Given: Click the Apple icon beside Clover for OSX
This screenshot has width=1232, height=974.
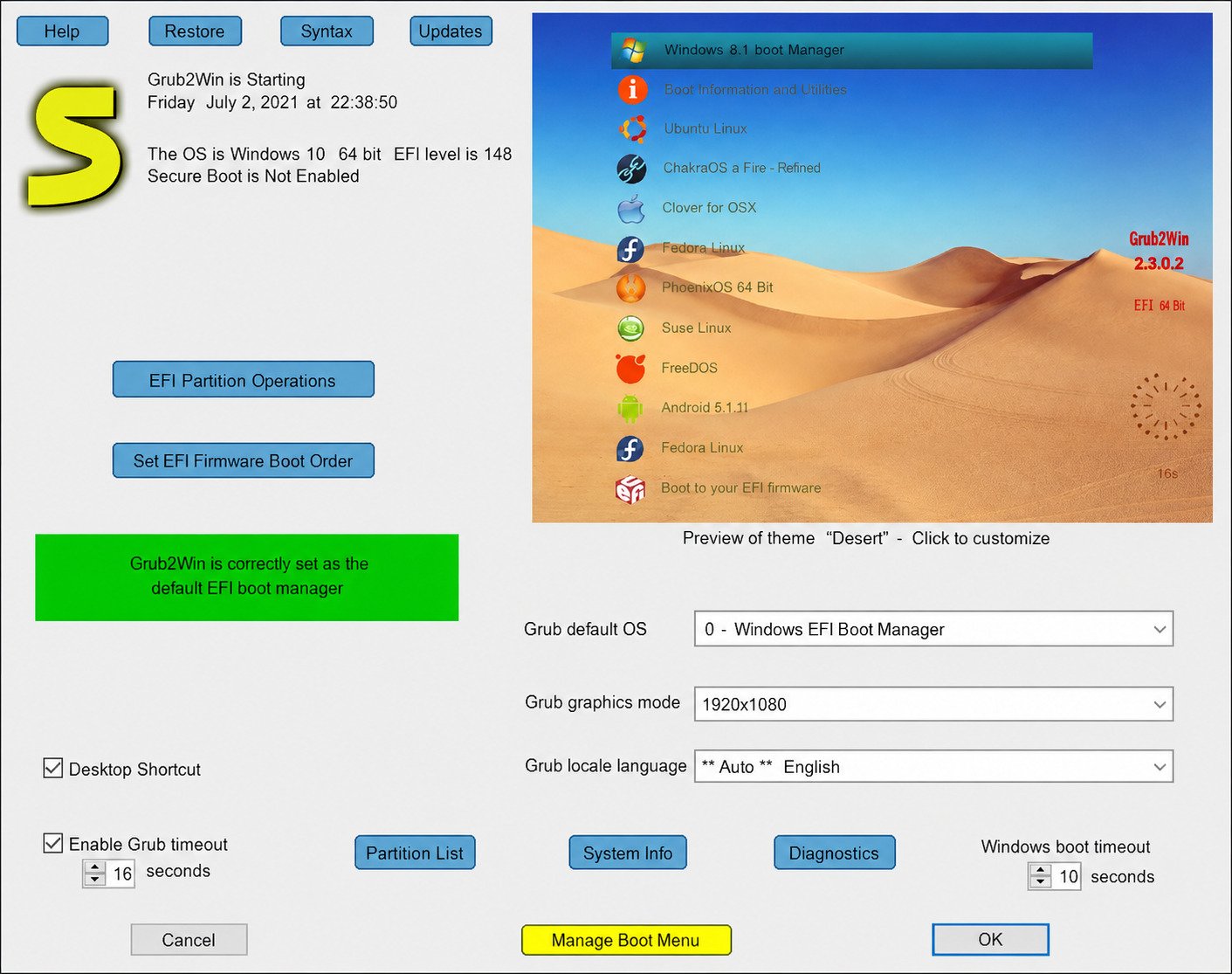Looking at the screenshot, I should pyautogui.click(x=630, y=208).
